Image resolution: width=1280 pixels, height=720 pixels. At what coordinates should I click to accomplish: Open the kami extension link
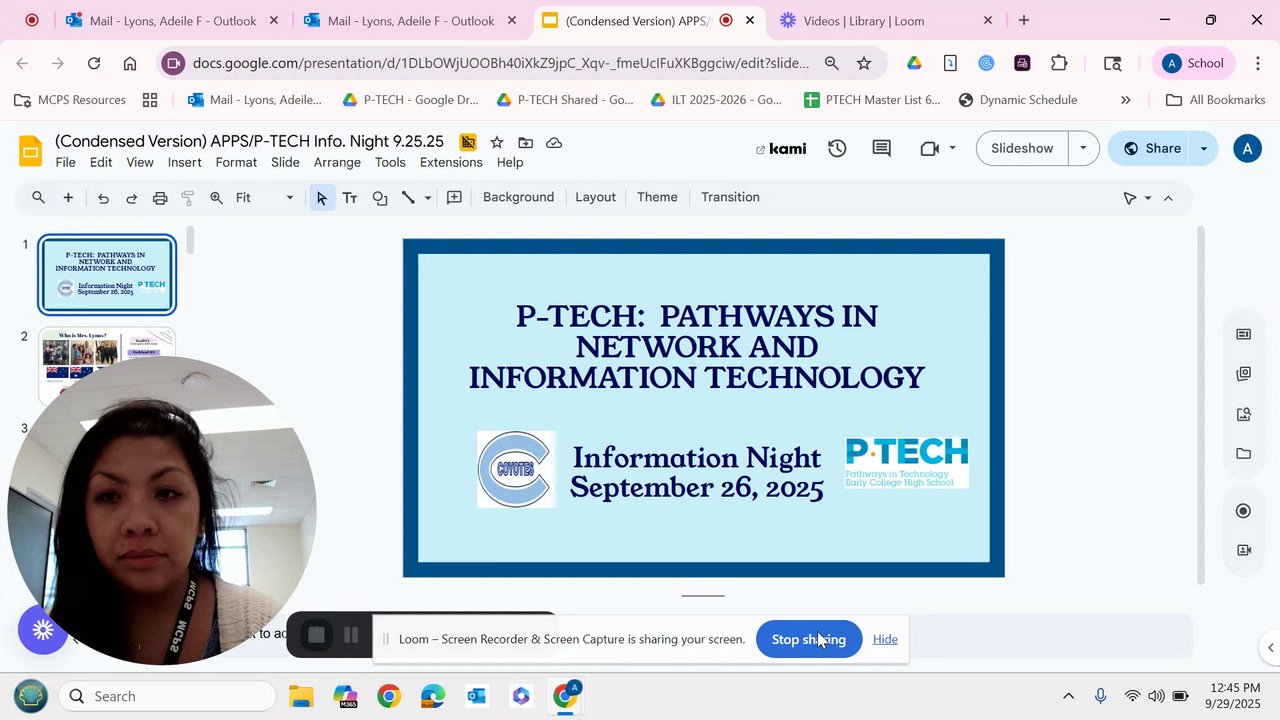point(781,148)
